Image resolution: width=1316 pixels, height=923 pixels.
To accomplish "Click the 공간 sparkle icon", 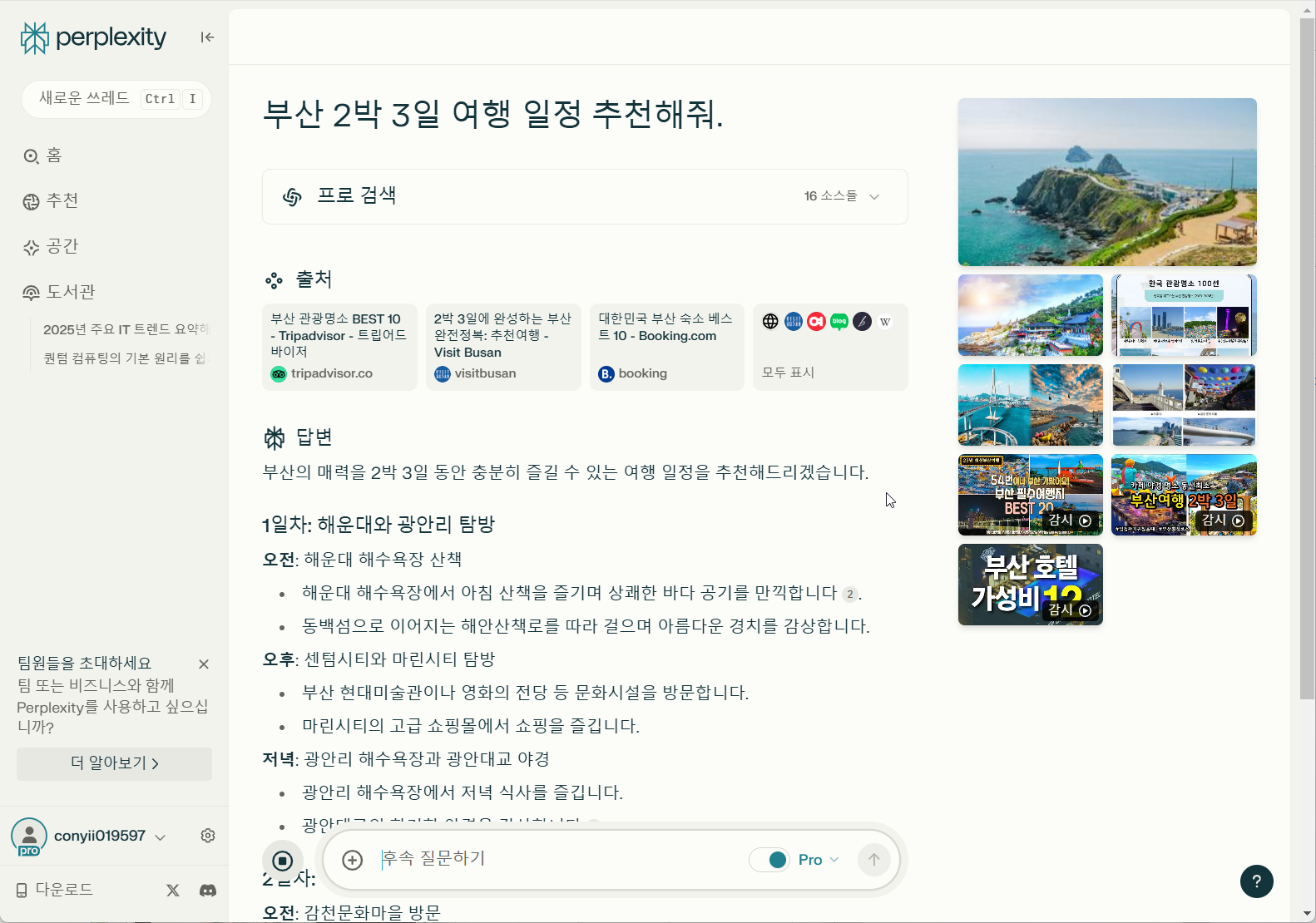I will click(31, 247).
